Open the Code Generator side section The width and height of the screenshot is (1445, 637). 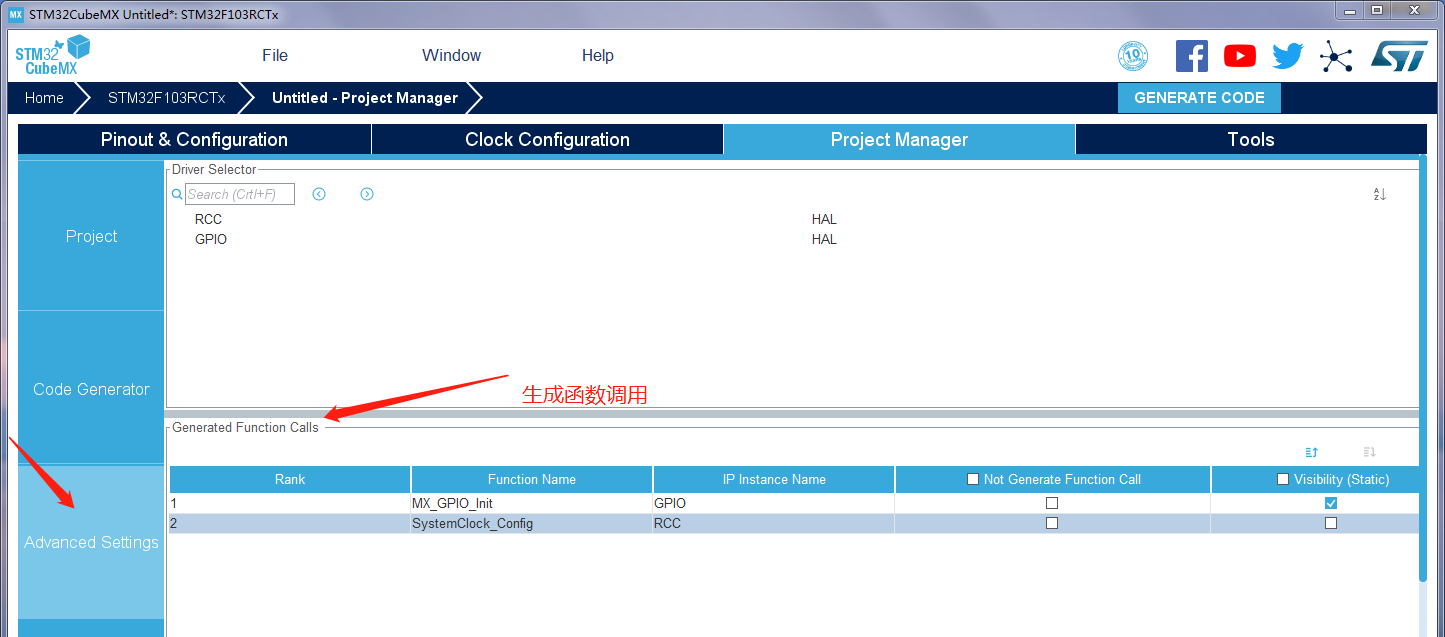[x=91, y=389]
